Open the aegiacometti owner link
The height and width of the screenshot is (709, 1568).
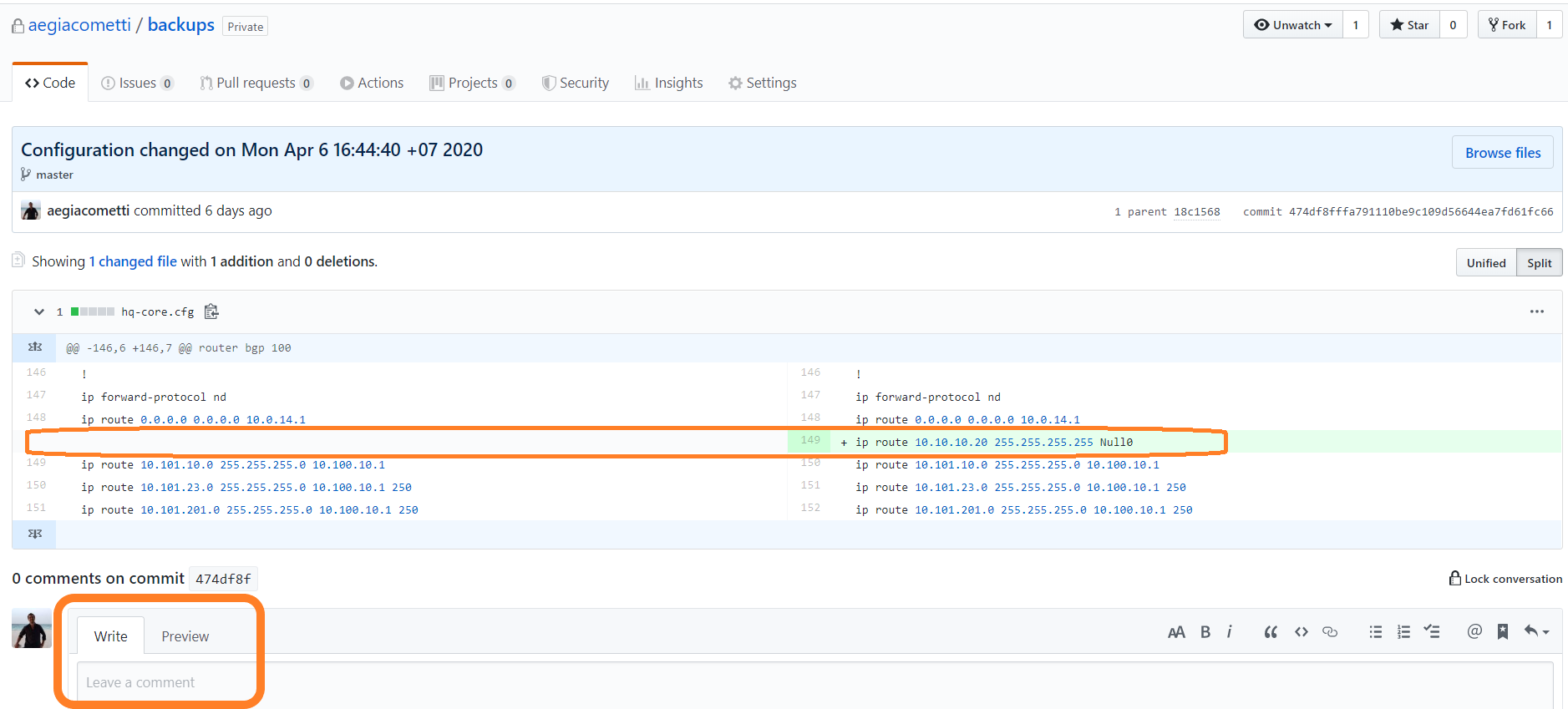click(x=79, y=25)
